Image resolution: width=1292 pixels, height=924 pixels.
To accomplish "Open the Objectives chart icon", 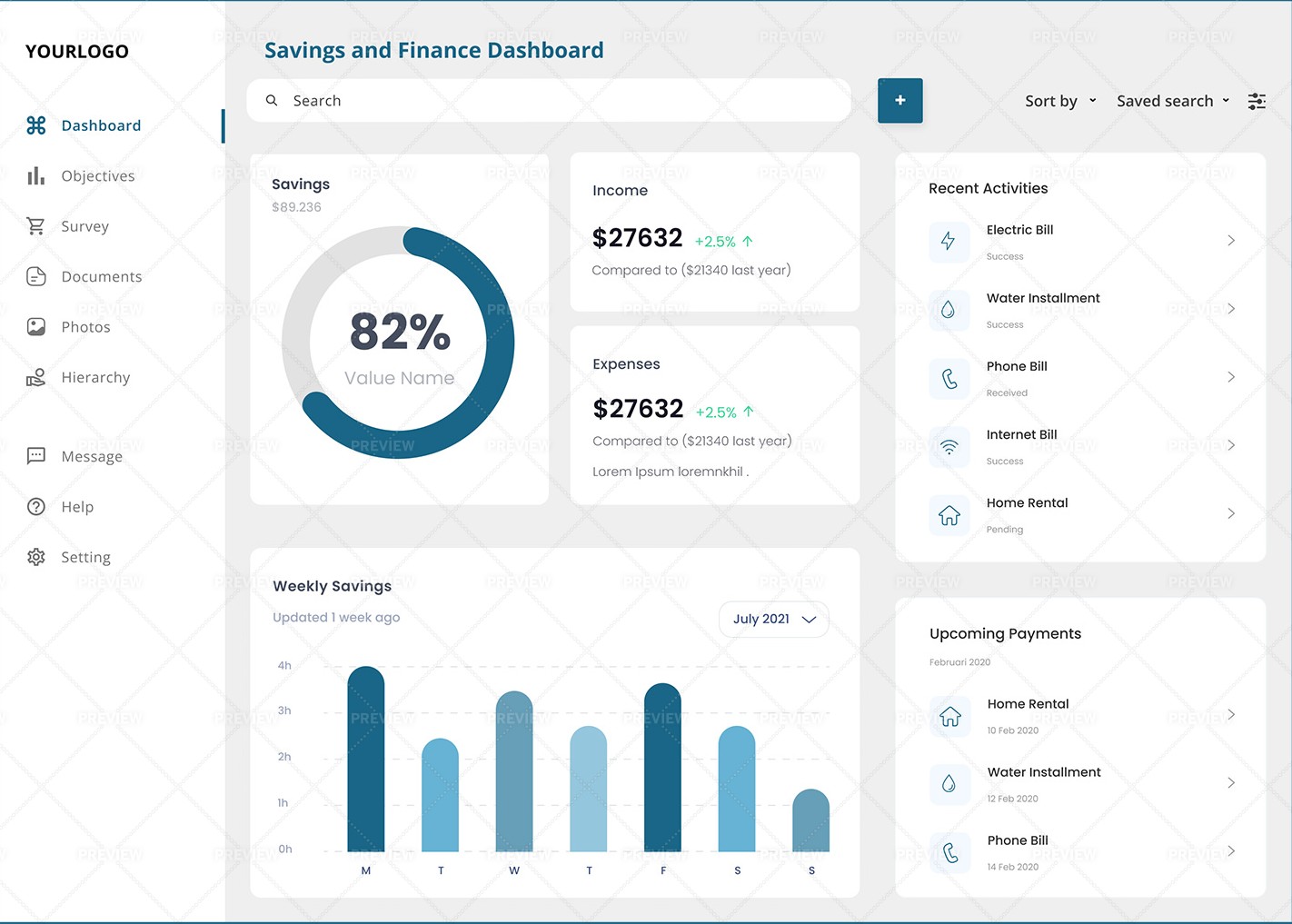I will (x=36, y=175).
